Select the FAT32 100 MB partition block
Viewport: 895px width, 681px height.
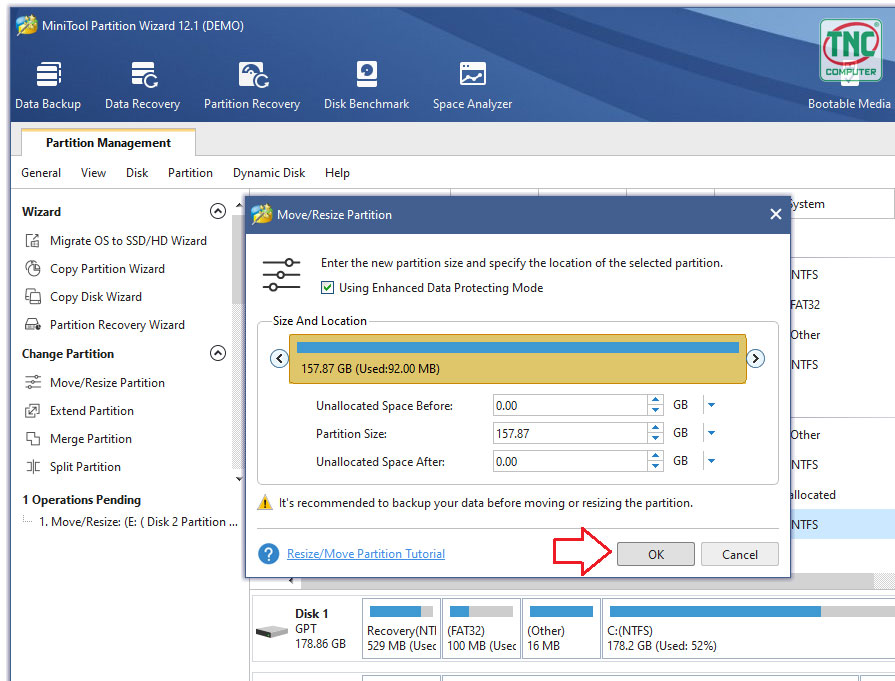tap(481, 628)
